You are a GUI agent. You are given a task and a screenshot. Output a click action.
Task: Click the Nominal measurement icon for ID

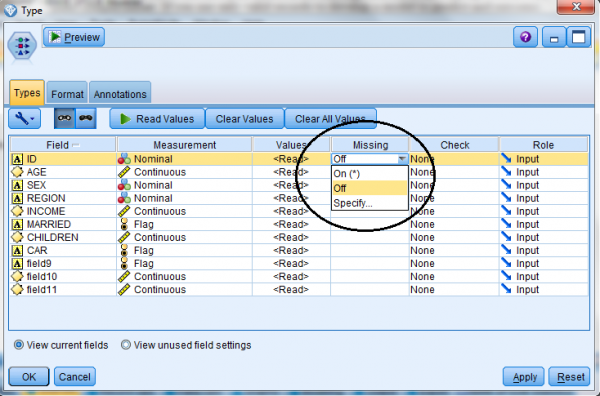click(x=124, y=159)
